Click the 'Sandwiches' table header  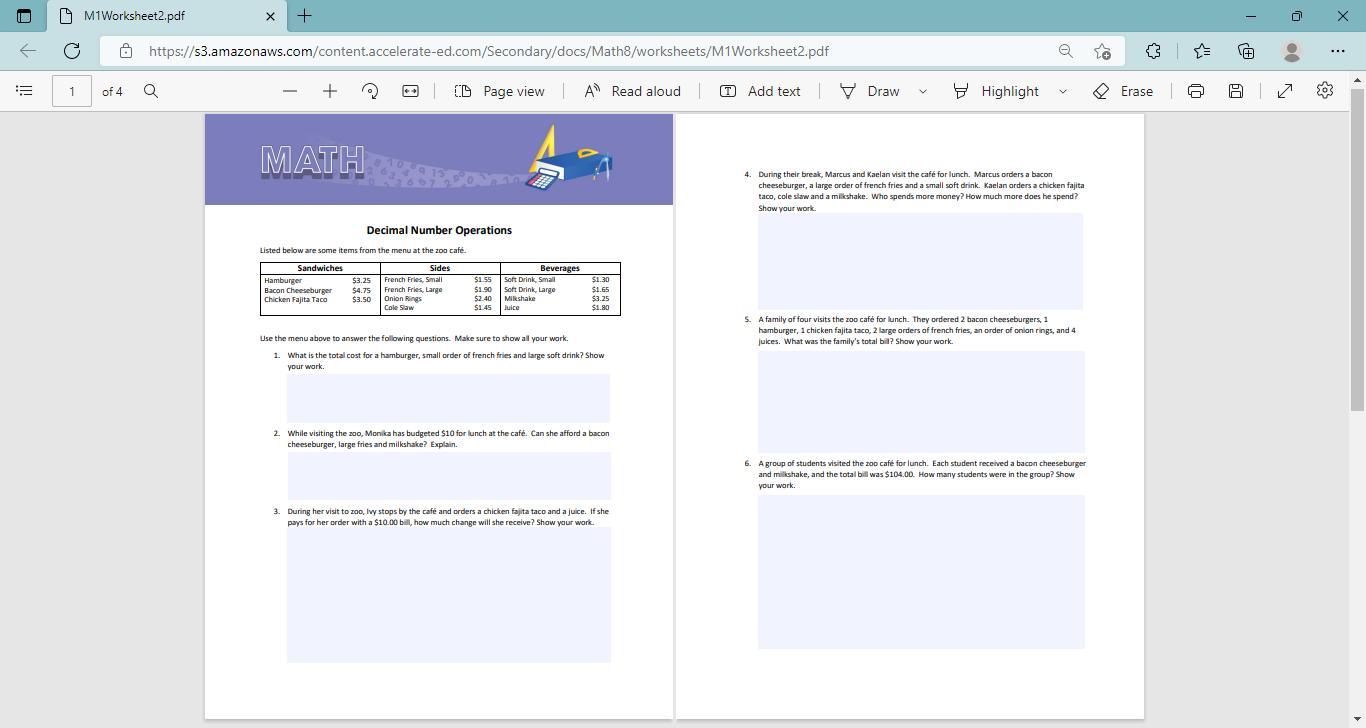[x=320, y=268]
